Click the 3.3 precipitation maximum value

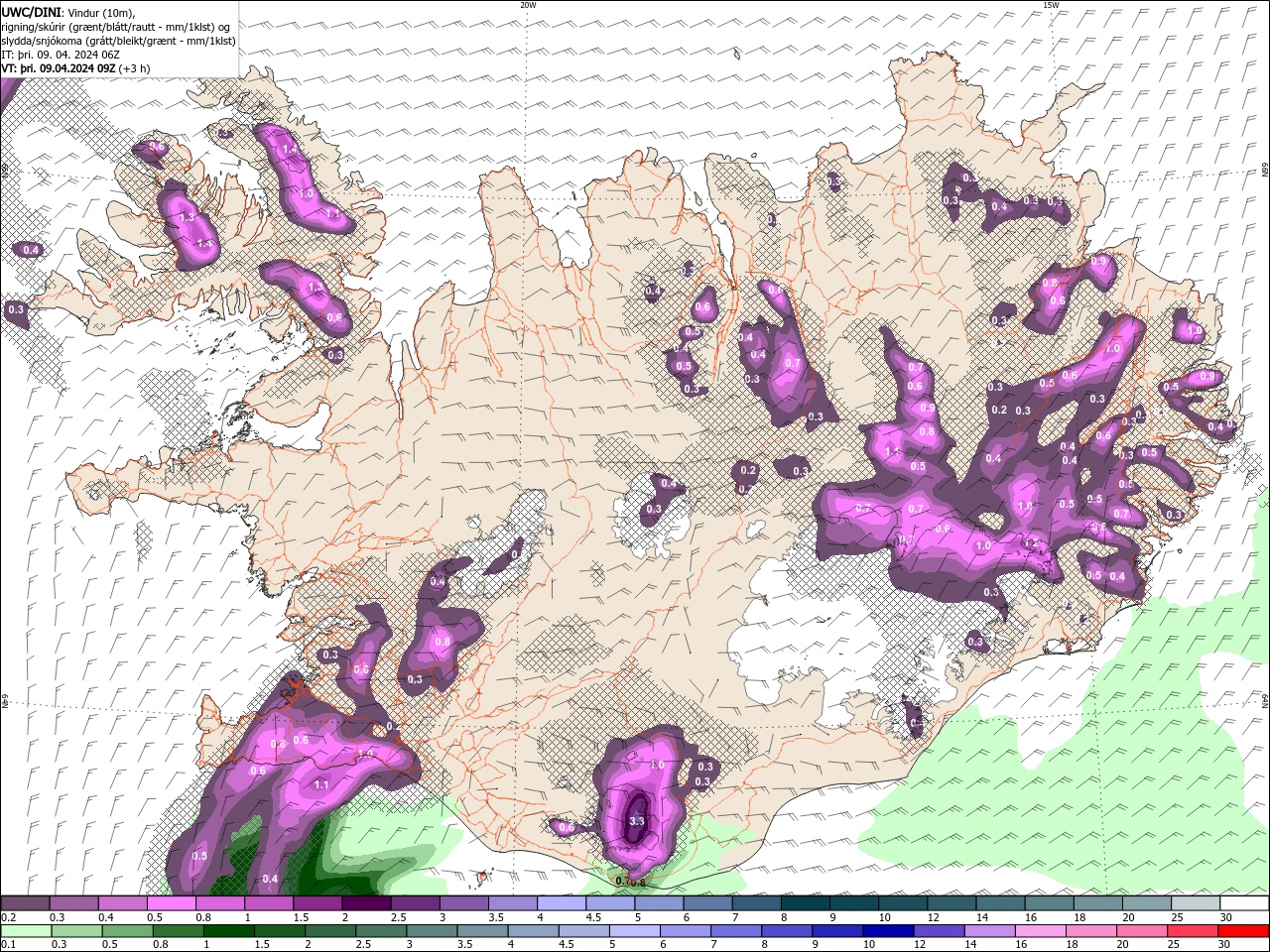[x=637, y=822]
